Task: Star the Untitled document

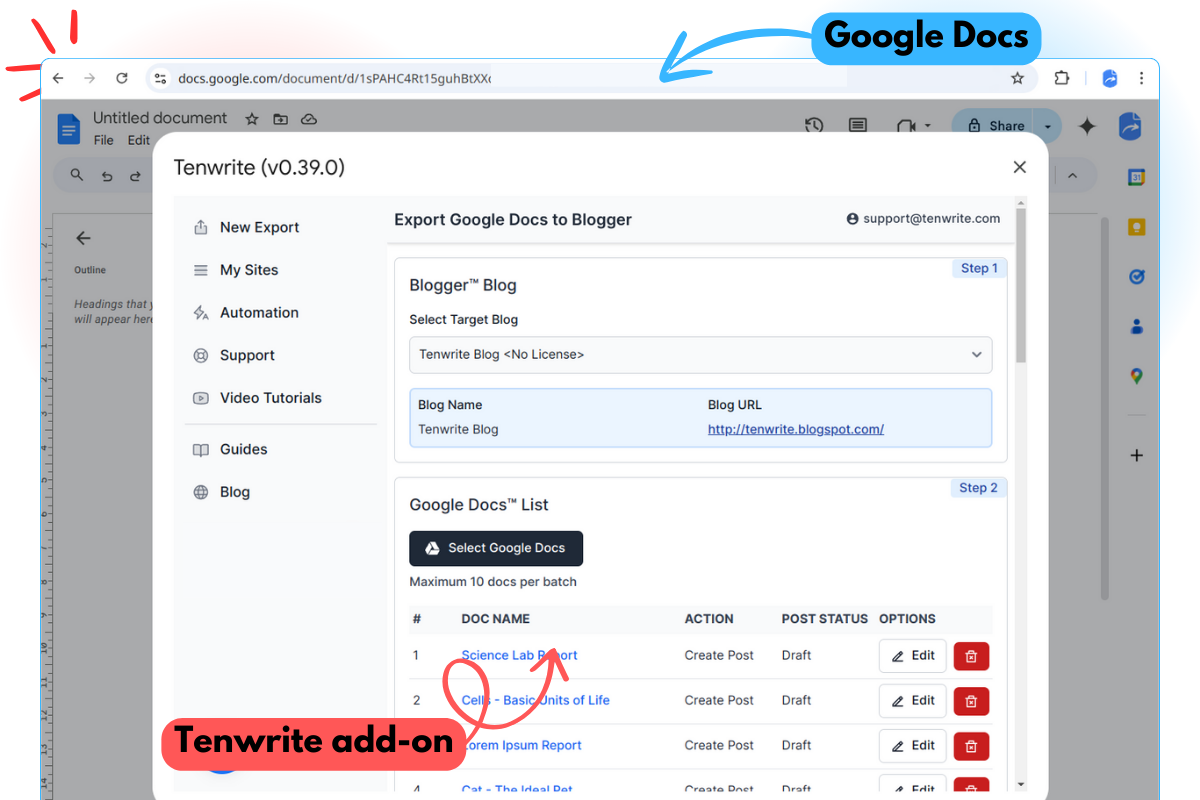Action: [252, 119]
